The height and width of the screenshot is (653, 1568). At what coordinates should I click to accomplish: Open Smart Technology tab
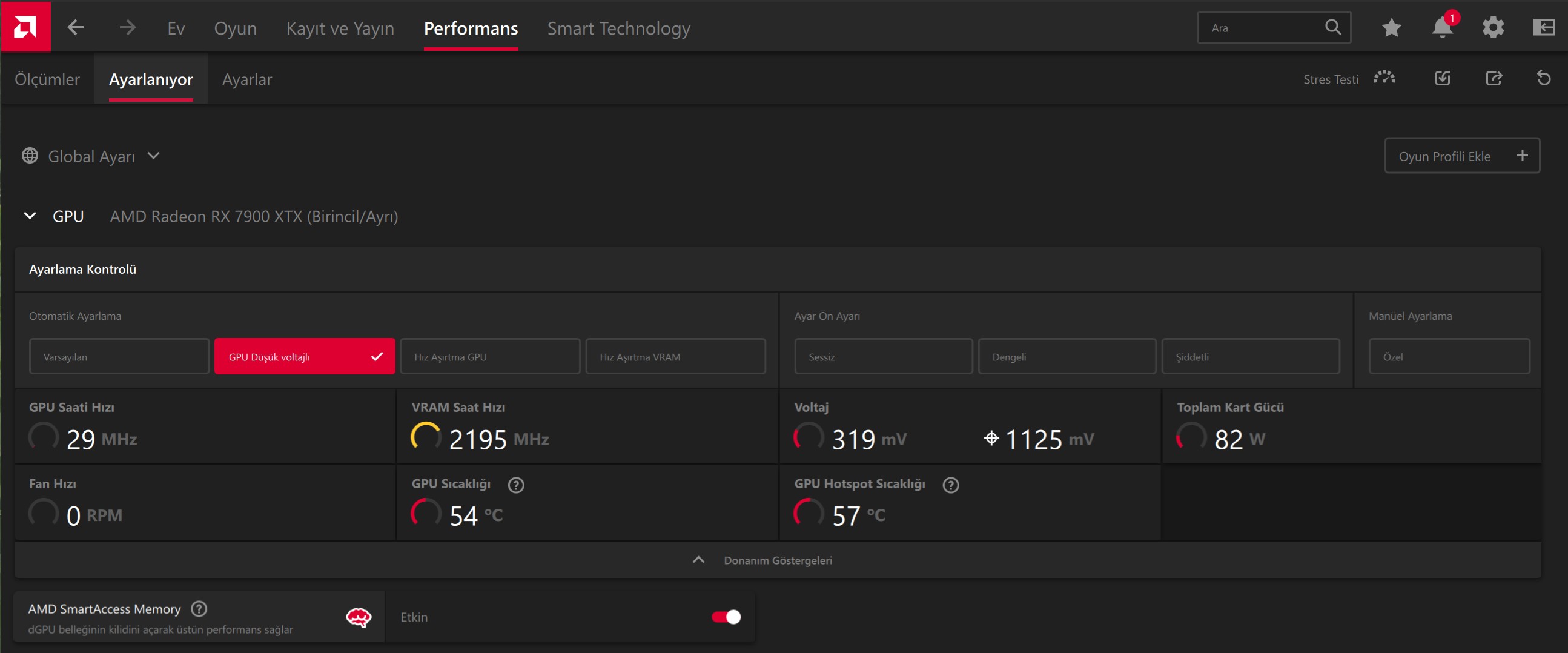[x=618, y=28]
